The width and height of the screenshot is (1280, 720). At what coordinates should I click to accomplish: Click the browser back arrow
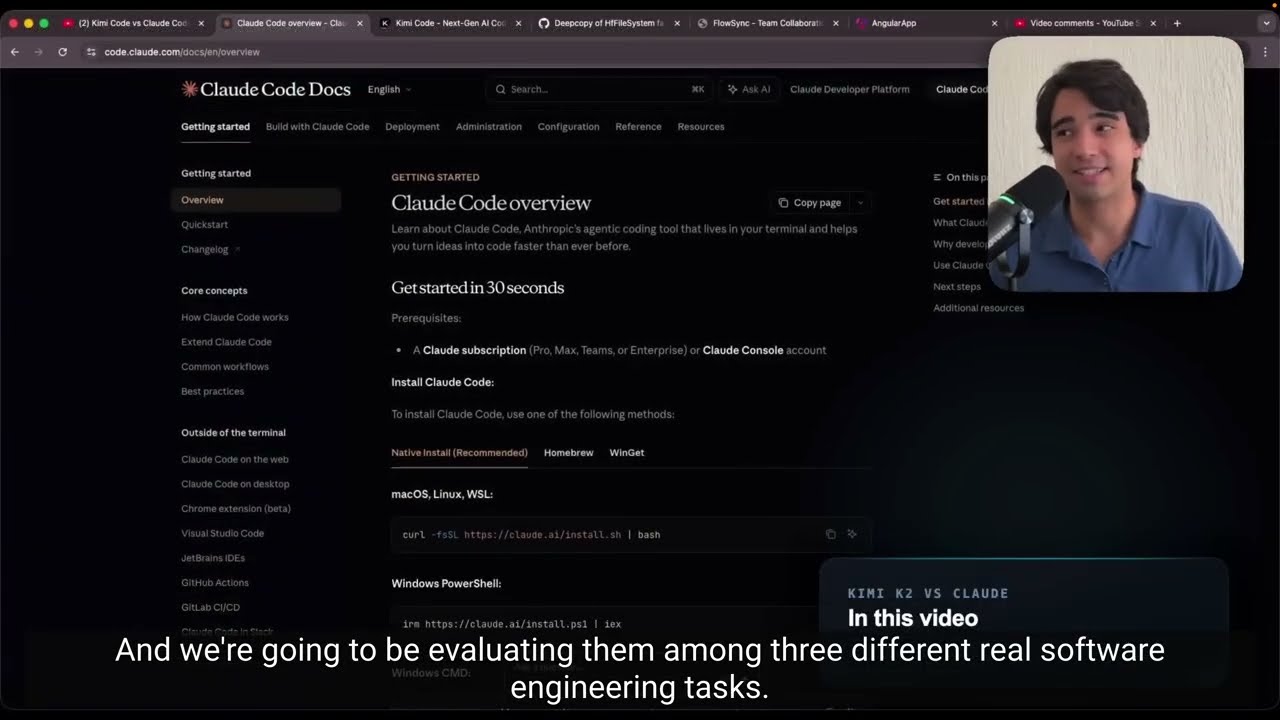tap(14, 52)
